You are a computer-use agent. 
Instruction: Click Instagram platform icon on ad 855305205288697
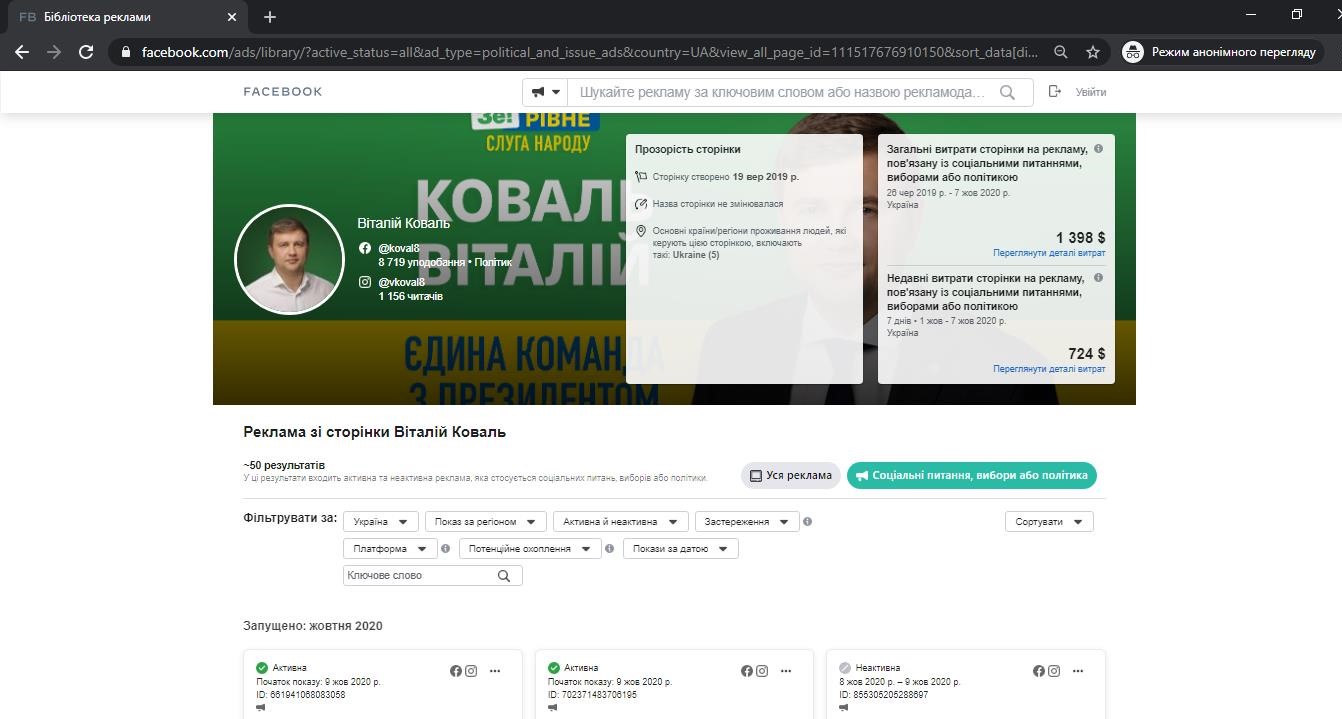coord(1054,671)
